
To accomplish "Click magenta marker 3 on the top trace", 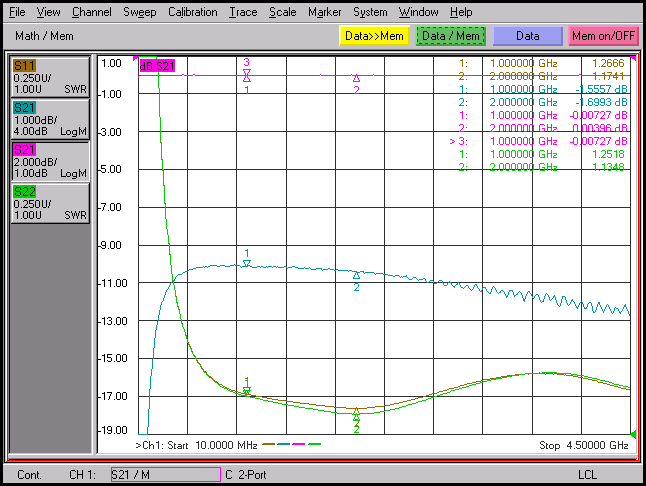I will coord(246,73).
